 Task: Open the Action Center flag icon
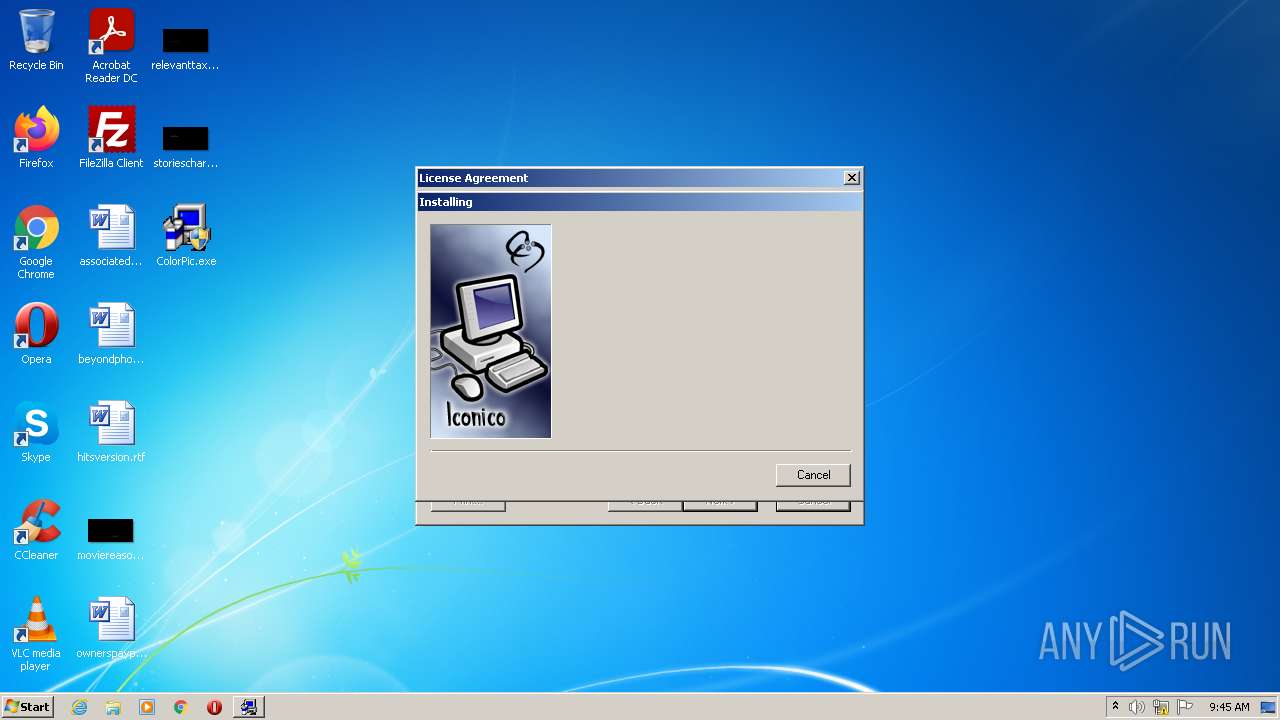[x=1185, y=707]
